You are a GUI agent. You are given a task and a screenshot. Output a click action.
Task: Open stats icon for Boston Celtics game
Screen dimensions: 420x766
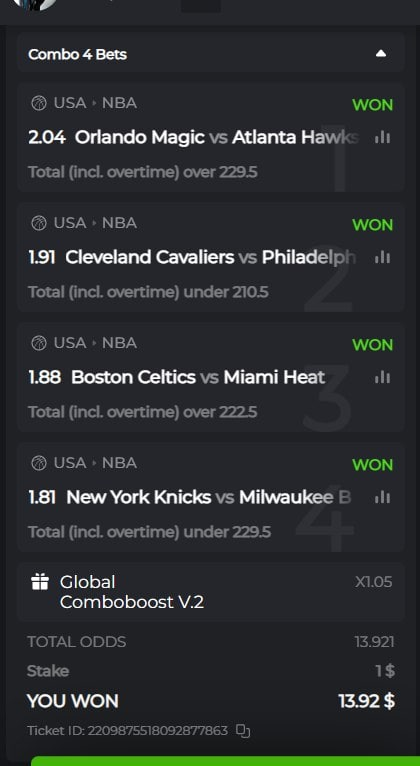tap(382, 377)
